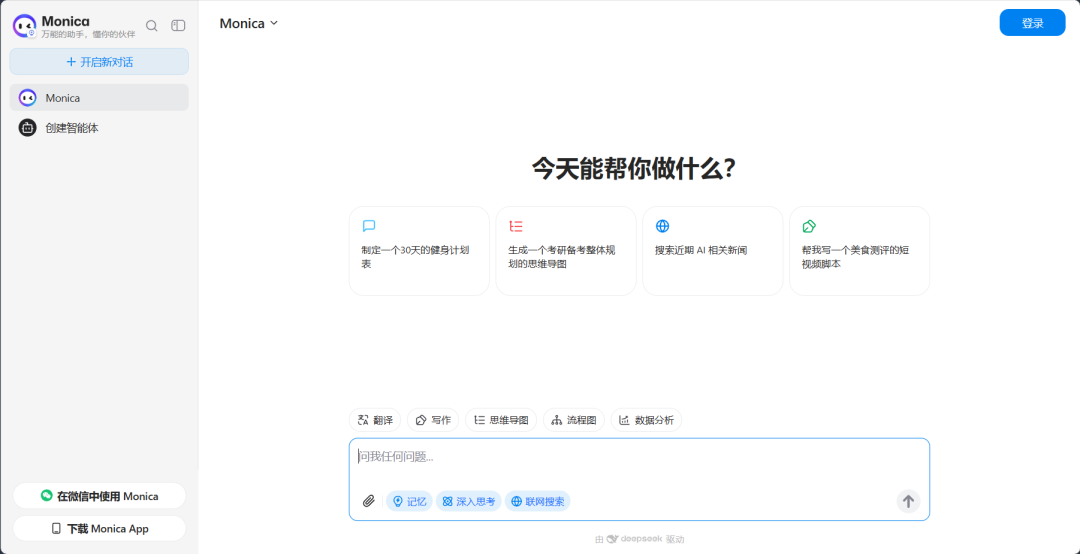Select the Monica chat entry in sidebar
The width and height of the screenshot is (1080, 554).
click(x=99, y=98)
